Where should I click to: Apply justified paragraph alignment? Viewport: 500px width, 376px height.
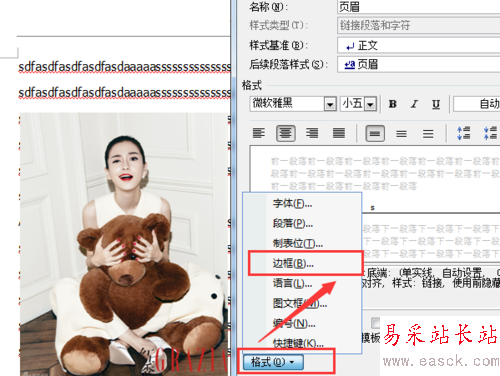tap(339, 134)
